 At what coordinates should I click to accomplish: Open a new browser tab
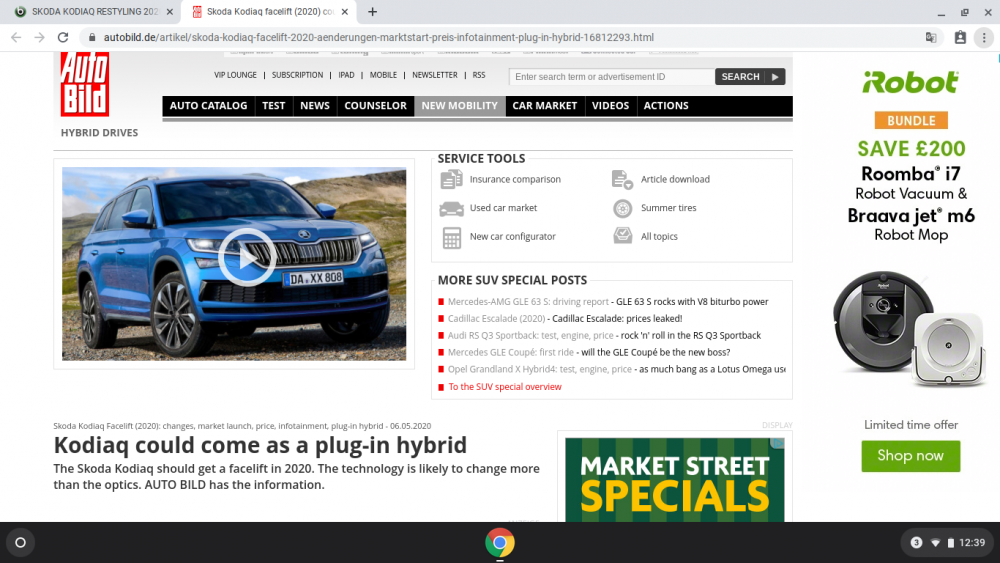point(372,11)
